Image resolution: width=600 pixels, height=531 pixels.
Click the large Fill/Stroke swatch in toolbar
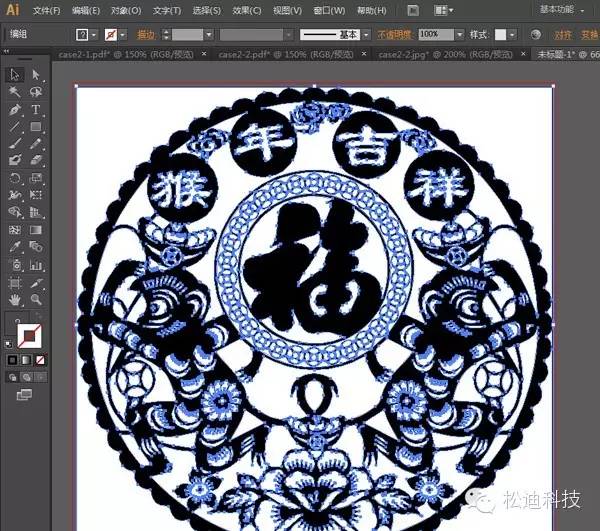pyautogui.click(x=29, y=336)
